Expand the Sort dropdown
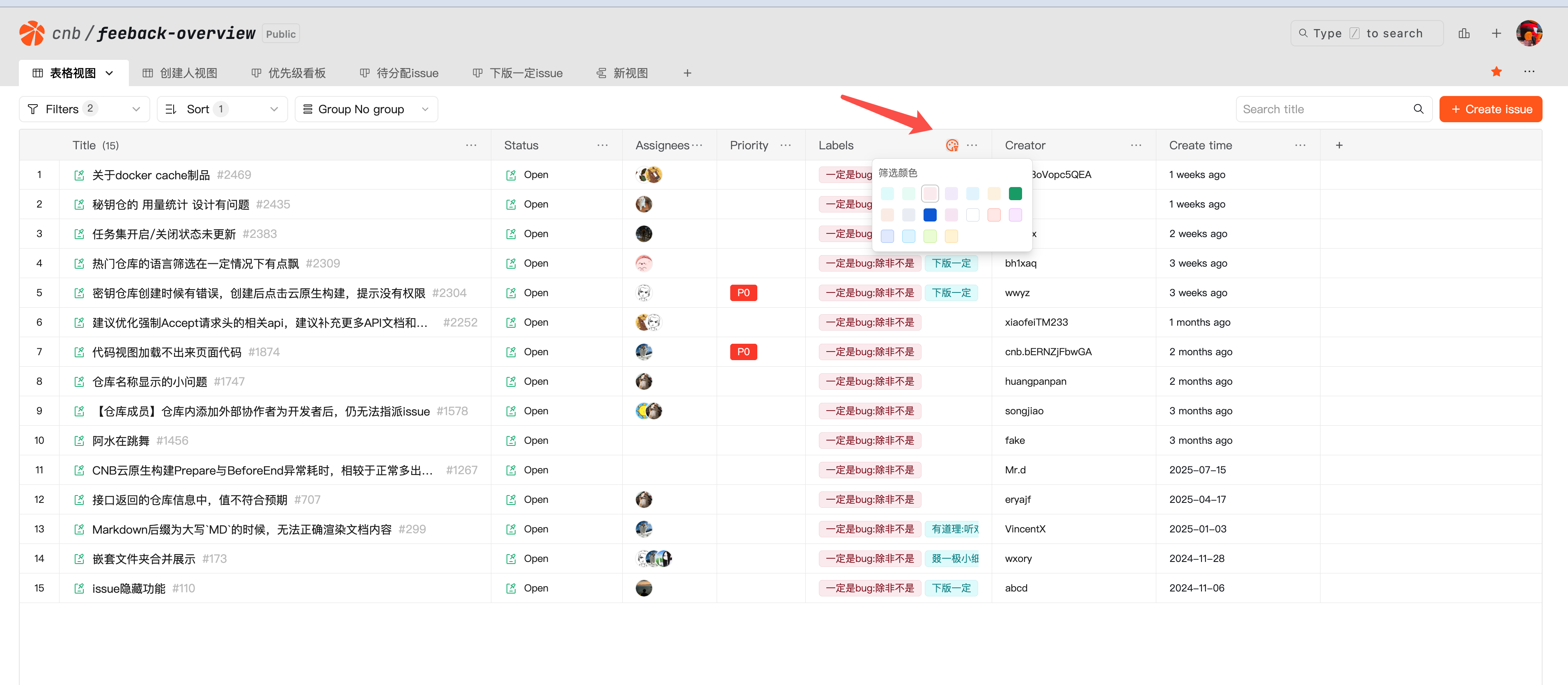 coord(222,109)
